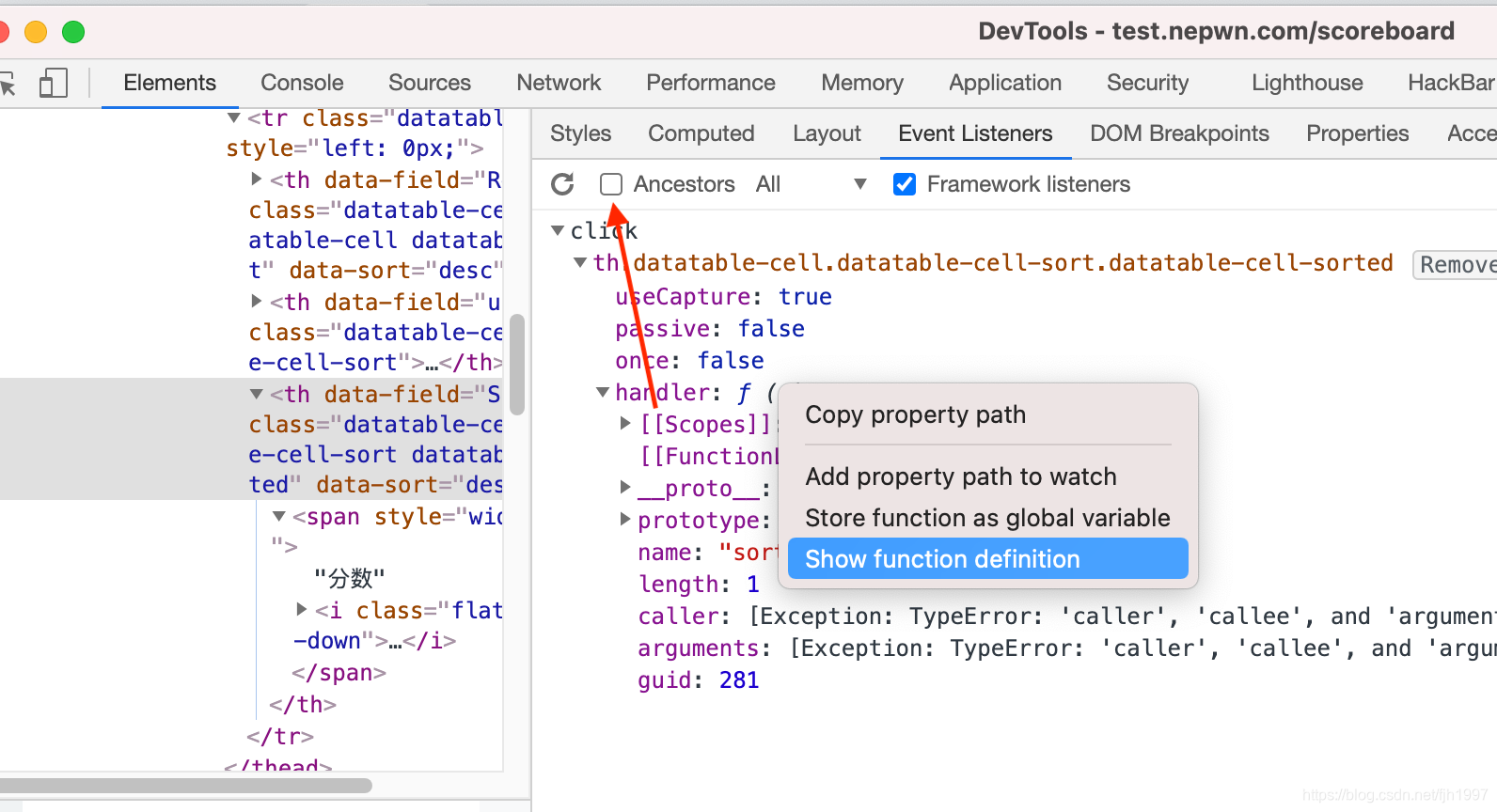Click the macOS minimize window button
1497x812 pixels.
(36, 32)
